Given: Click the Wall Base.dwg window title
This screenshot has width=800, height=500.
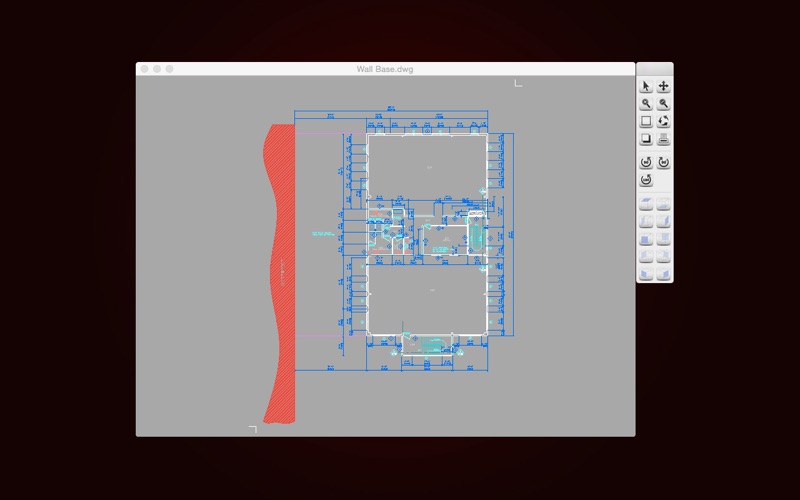Looking at the screenshot, I should tap(385, 69).
